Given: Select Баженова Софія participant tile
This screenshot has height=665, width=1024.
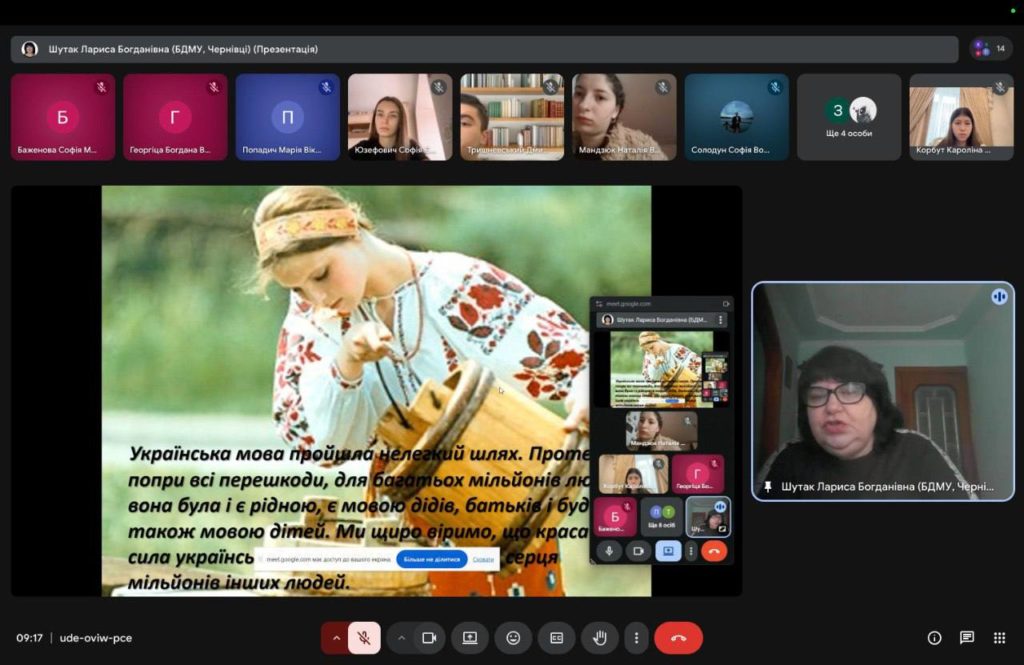Looking at the screenshot, I should coord(63,117).
